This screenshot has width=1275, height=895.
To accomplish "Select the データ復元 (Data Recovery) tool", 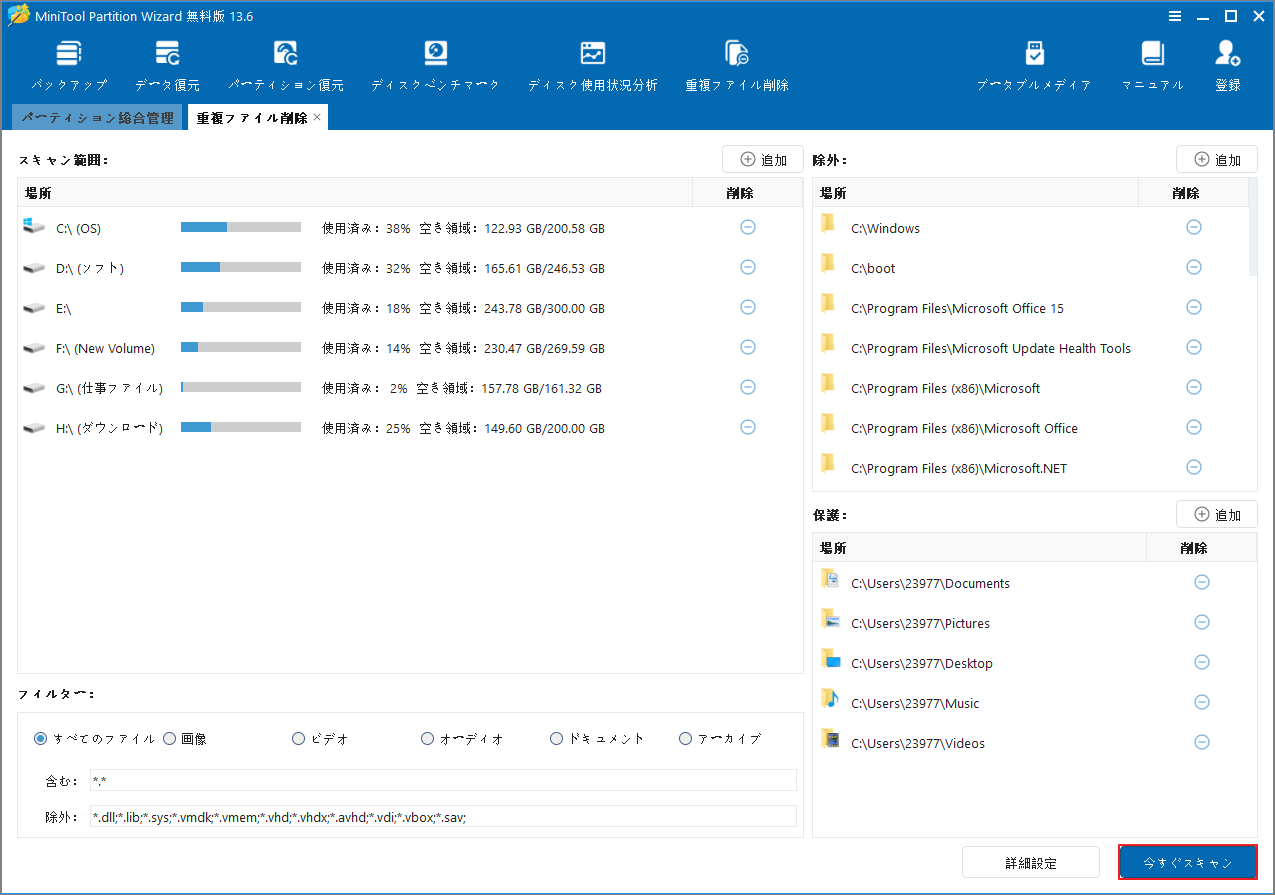I will tap(167, 62).
